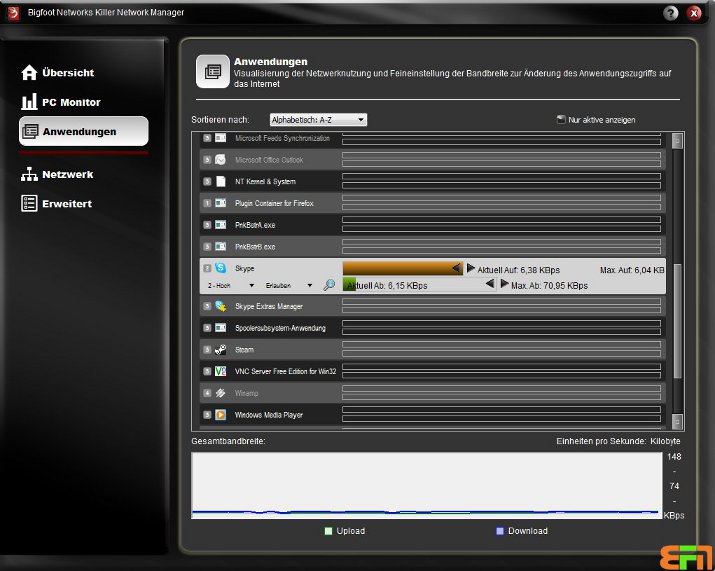Image resolution: width=715 pixels, height=571 pixels.
Task: Click the magnifier icon in Skype row
Action: point(329,285)
